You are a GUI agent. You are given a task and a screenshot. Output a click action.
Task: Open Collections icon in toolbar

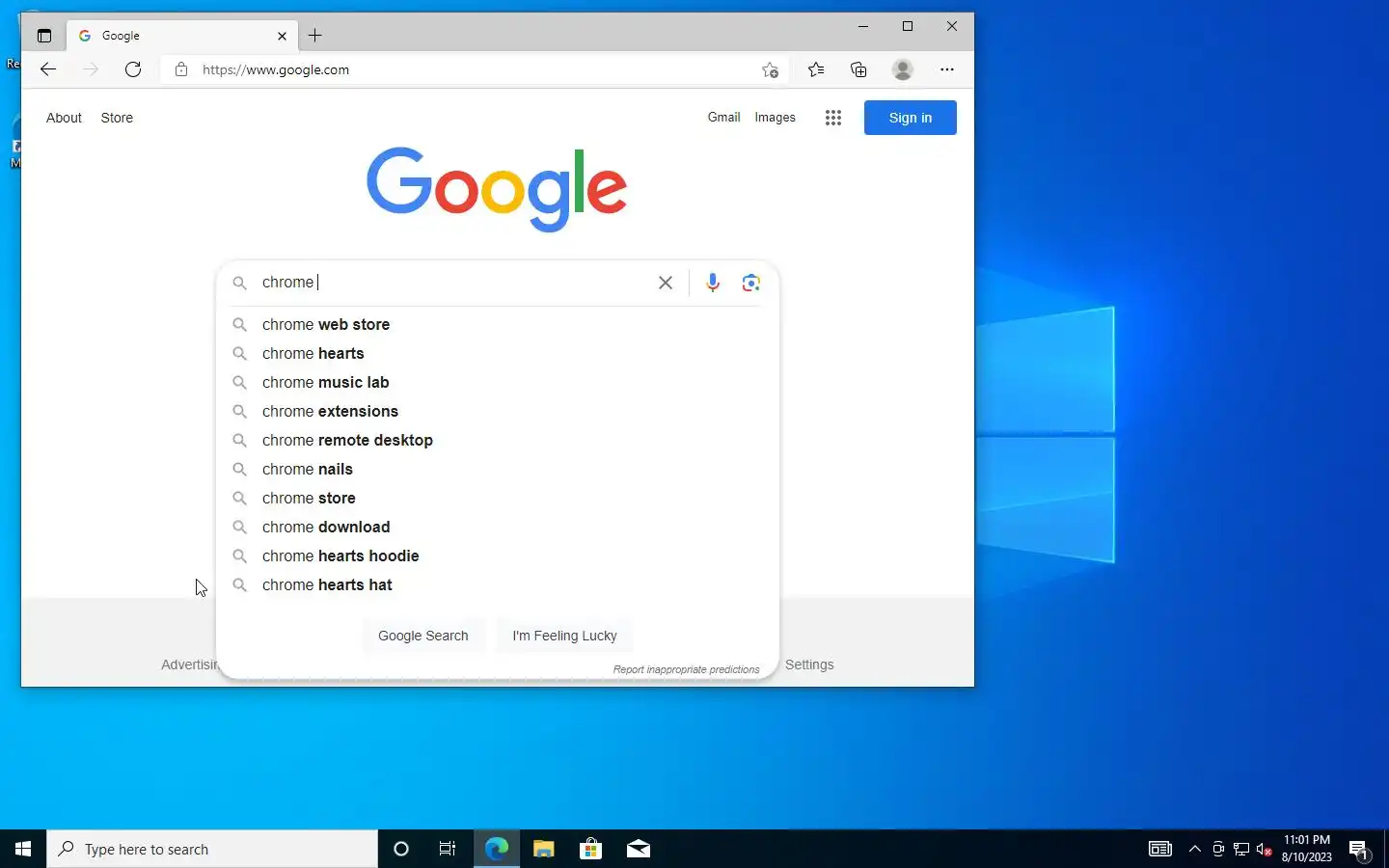pyautogui.click(x=858, y=69)
